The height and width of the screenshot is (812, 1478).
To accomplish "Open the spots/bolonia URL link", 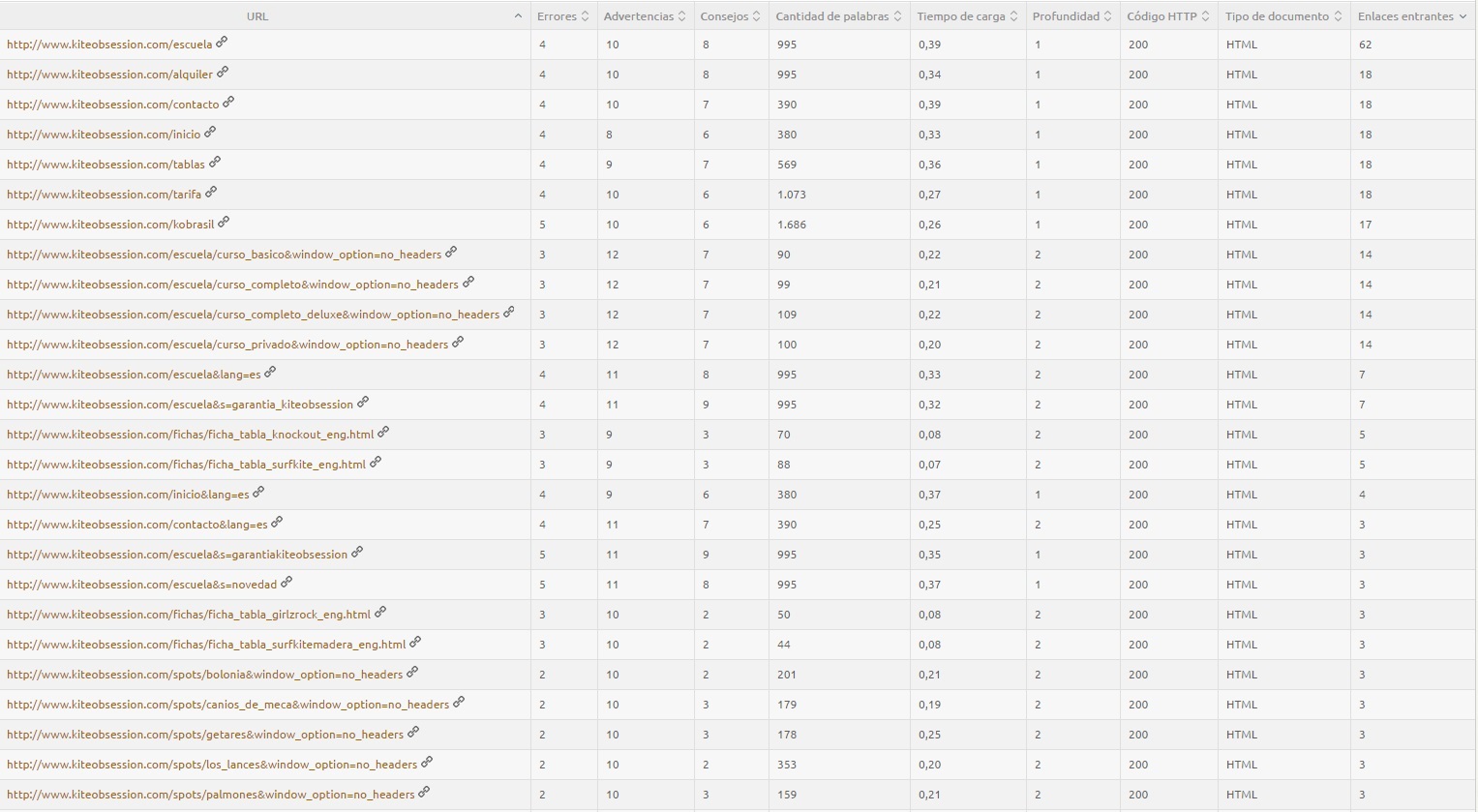I will [204, 675].
